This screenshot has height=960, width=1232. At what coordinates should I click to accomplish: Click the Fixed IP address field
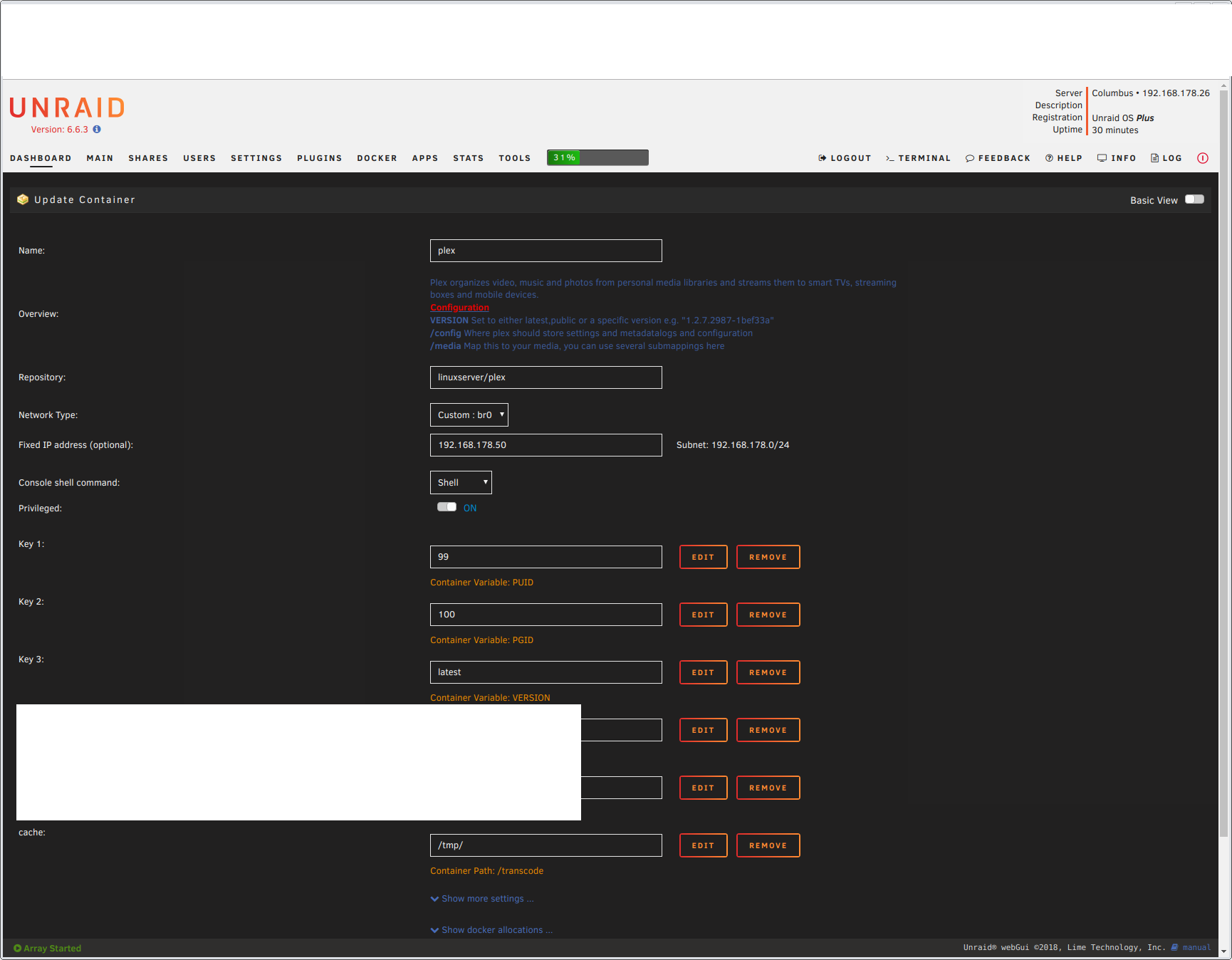coord(546,445)
